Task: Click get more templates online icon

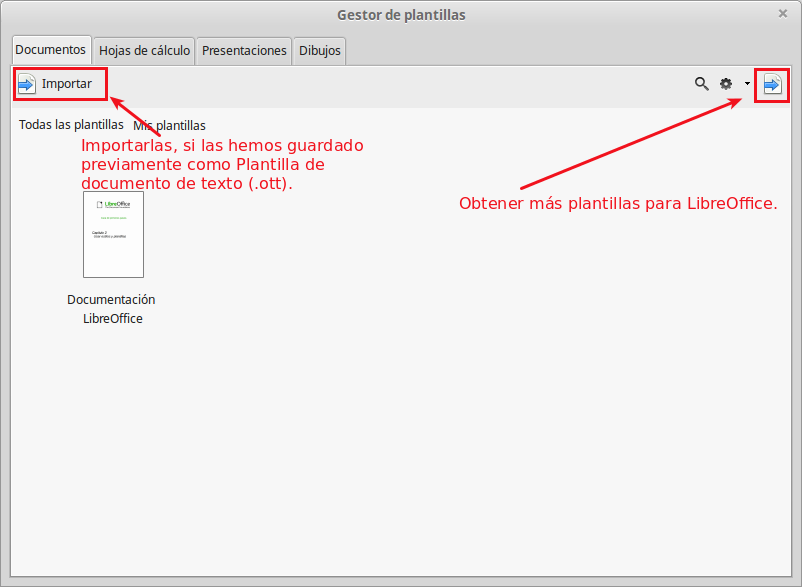Action: pyautogui.click(x=772, y=84)
